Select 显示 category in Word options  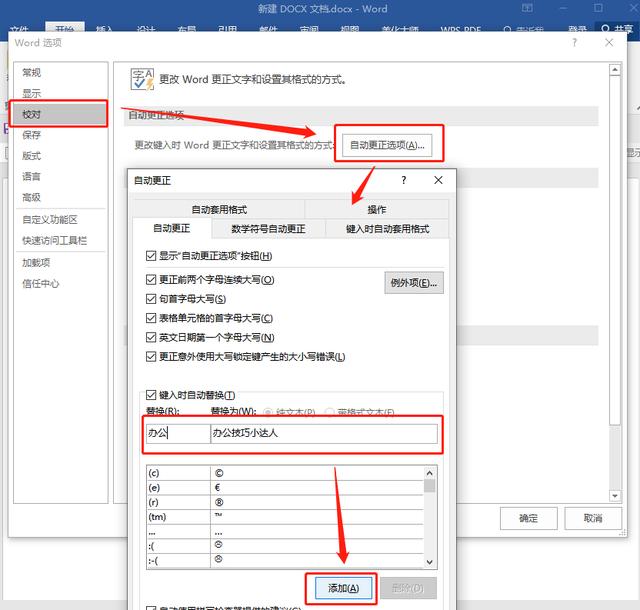pyautogui.click(x=31, y=93)
